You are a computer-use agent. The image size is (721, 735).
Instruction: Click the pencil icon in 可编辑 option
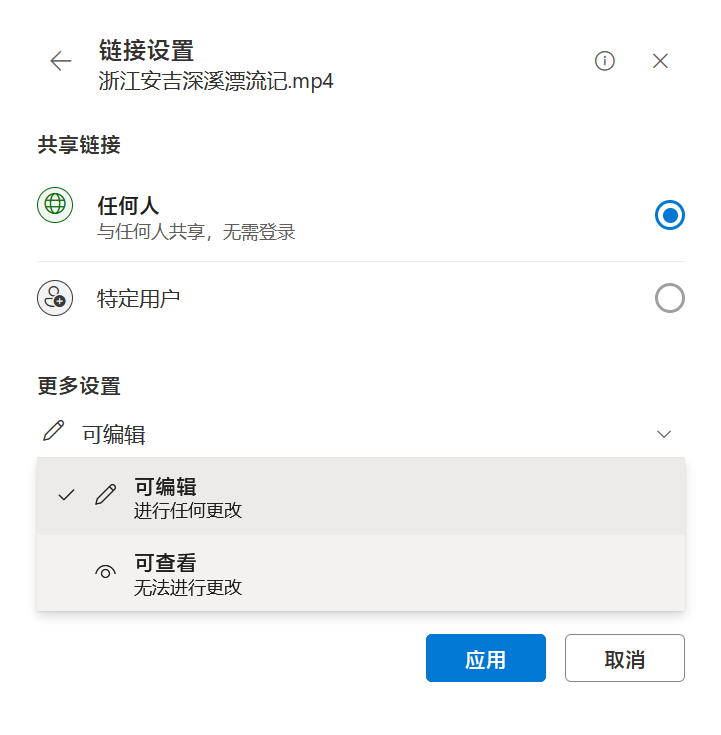[x=105, y=494]
